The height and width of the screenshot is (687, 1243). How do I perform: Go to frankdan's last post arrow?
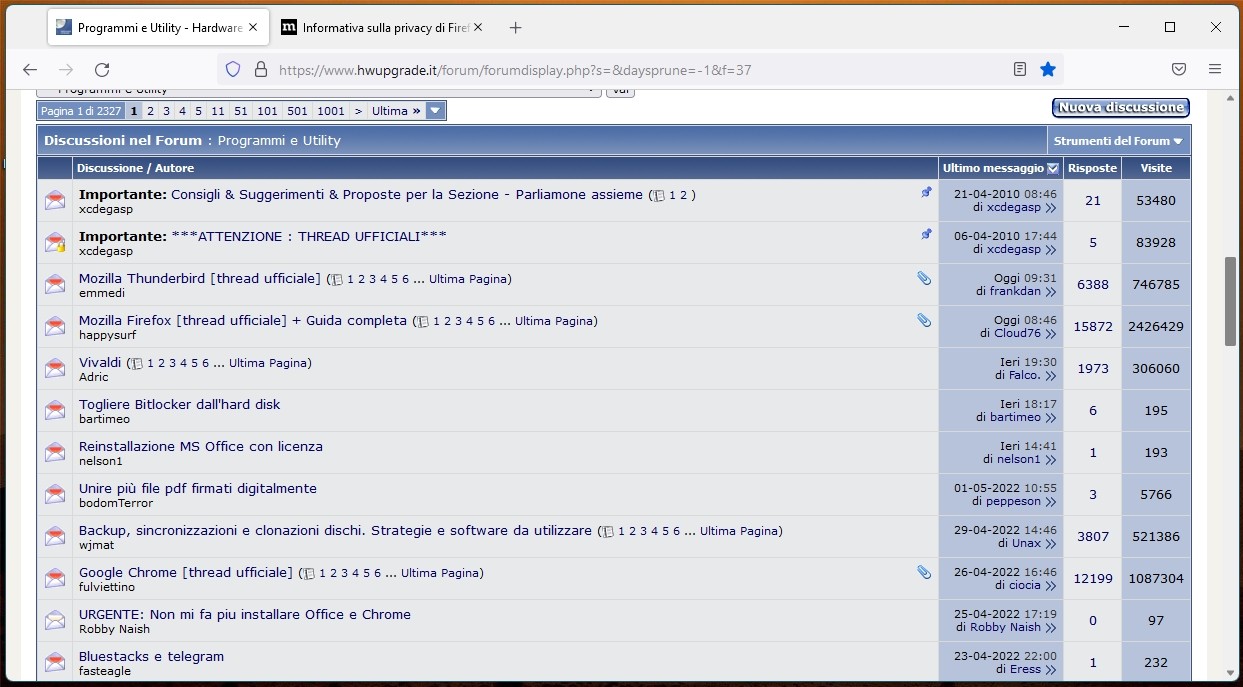pos(1050,292)
